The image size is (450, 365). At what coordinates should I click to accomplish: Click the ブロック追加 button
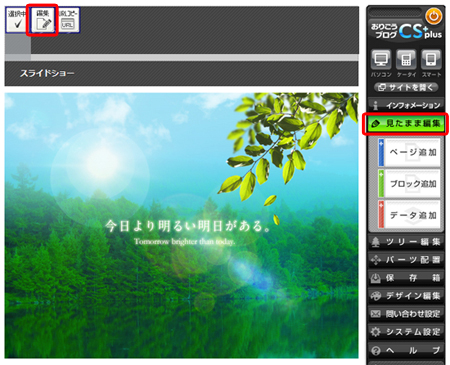pos(409,184)
